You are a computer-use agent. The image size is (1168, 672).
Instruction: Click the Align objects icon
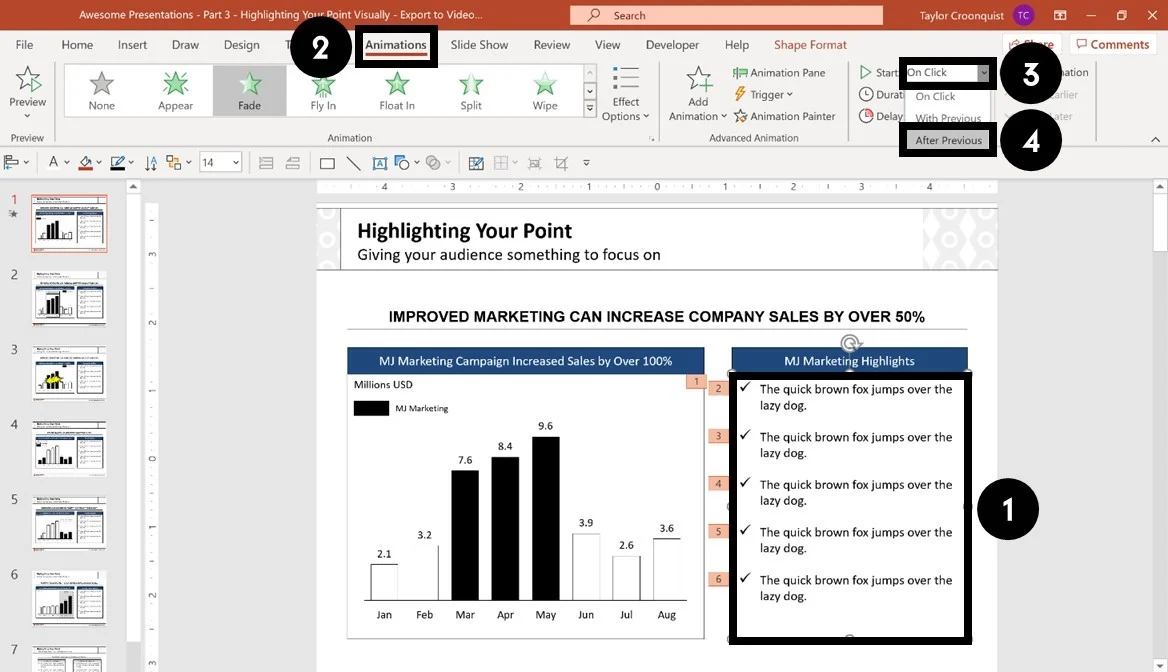[12, 162]
